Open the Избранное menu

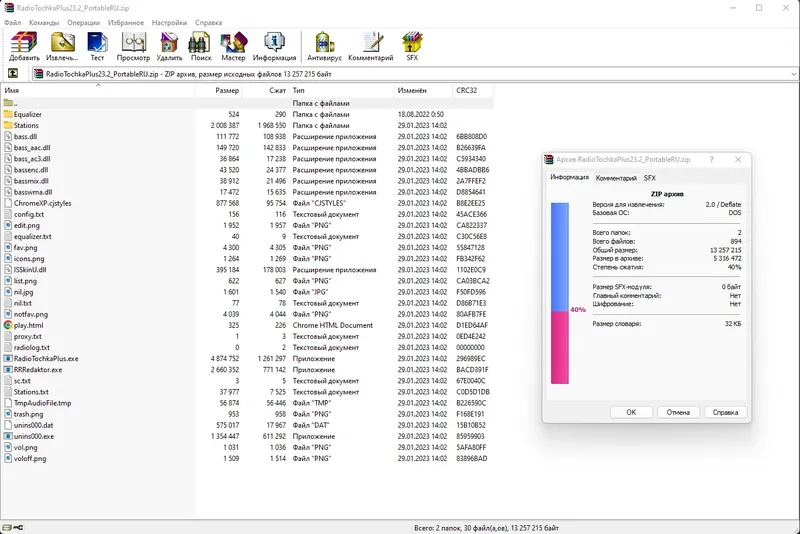(x=126, y=22)
